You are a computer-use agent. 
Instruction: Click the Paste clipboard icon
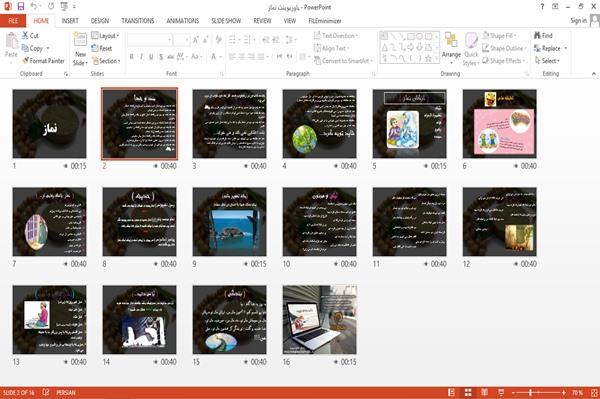pyautogui.click(x=11, y=41)
